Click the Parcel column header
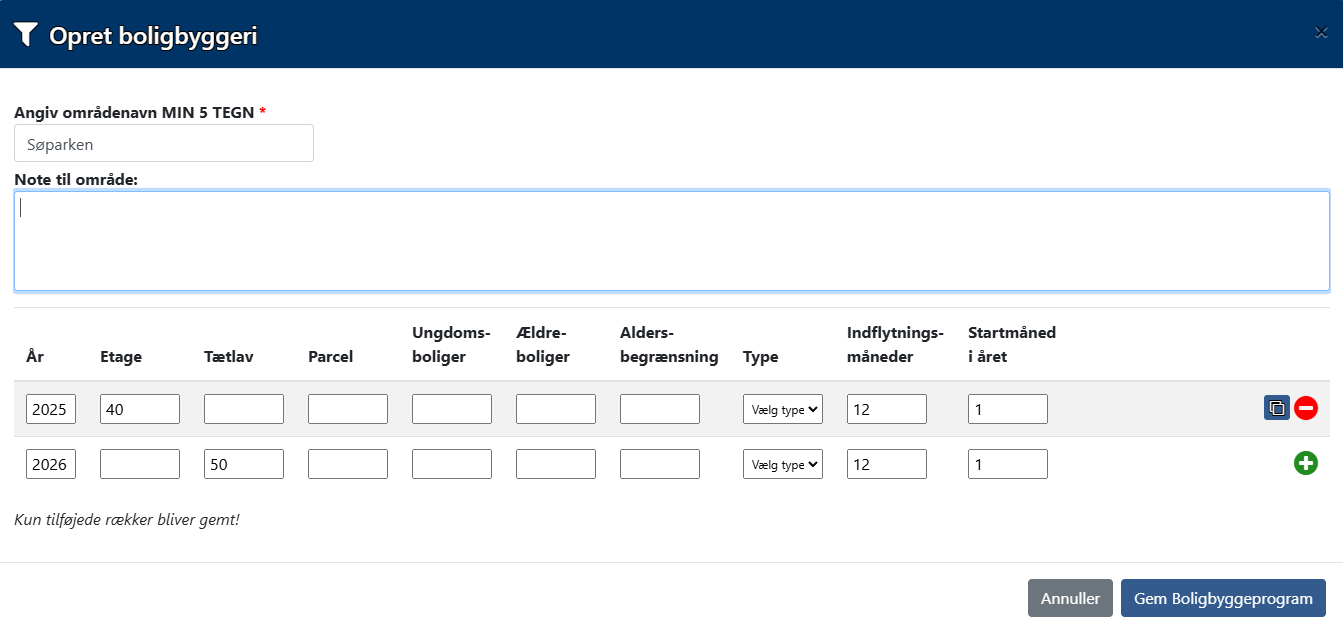 (330, 356)
